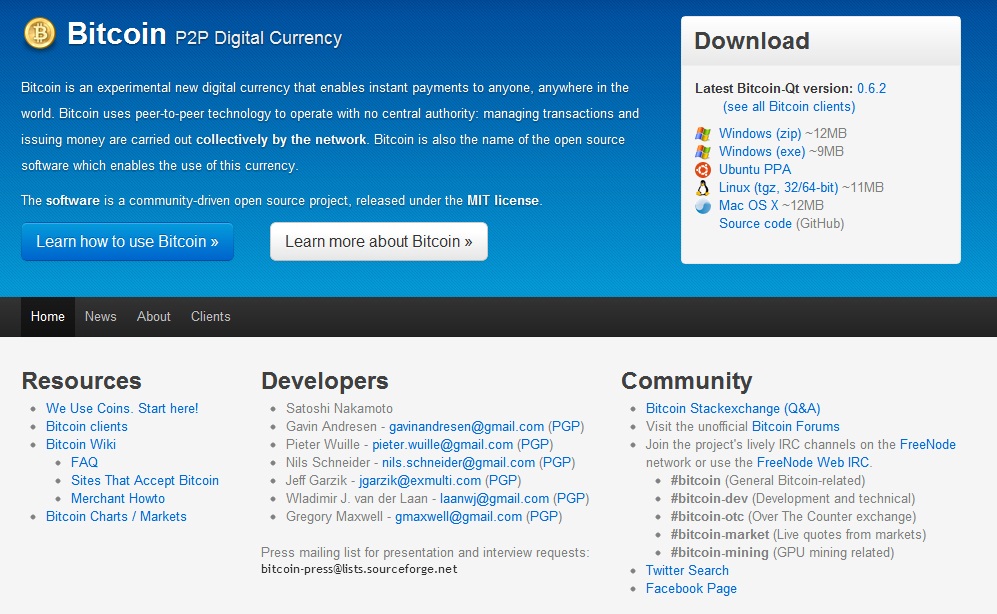Click the Download panel heading
Viewport: 997px width, 614px height.
(752, 41)
